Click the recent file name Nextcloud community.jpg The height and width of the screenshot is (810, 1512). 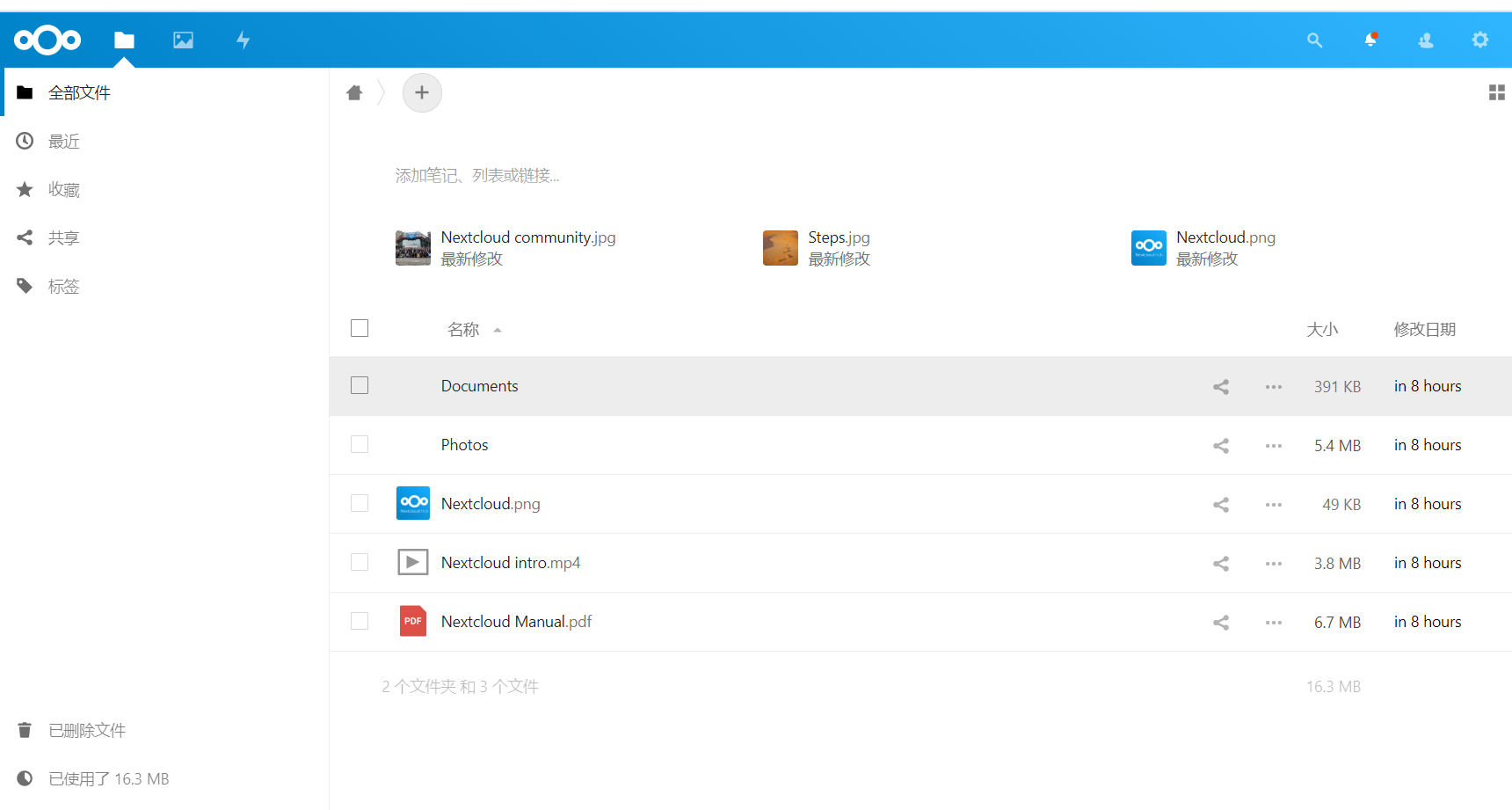(x=528, y=237)
